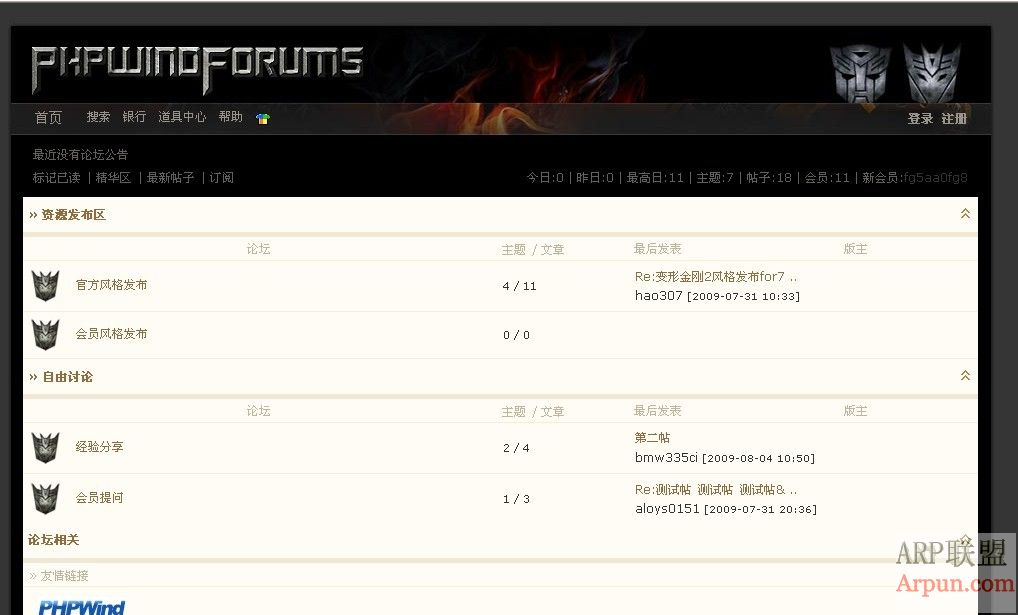Open last post 第二帖

coord(652,438)
